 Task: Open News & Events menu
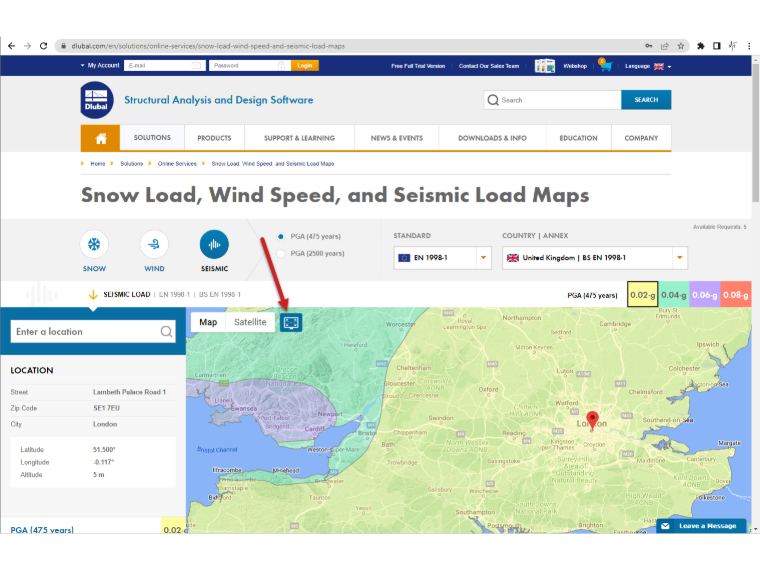tap(397, 138)
